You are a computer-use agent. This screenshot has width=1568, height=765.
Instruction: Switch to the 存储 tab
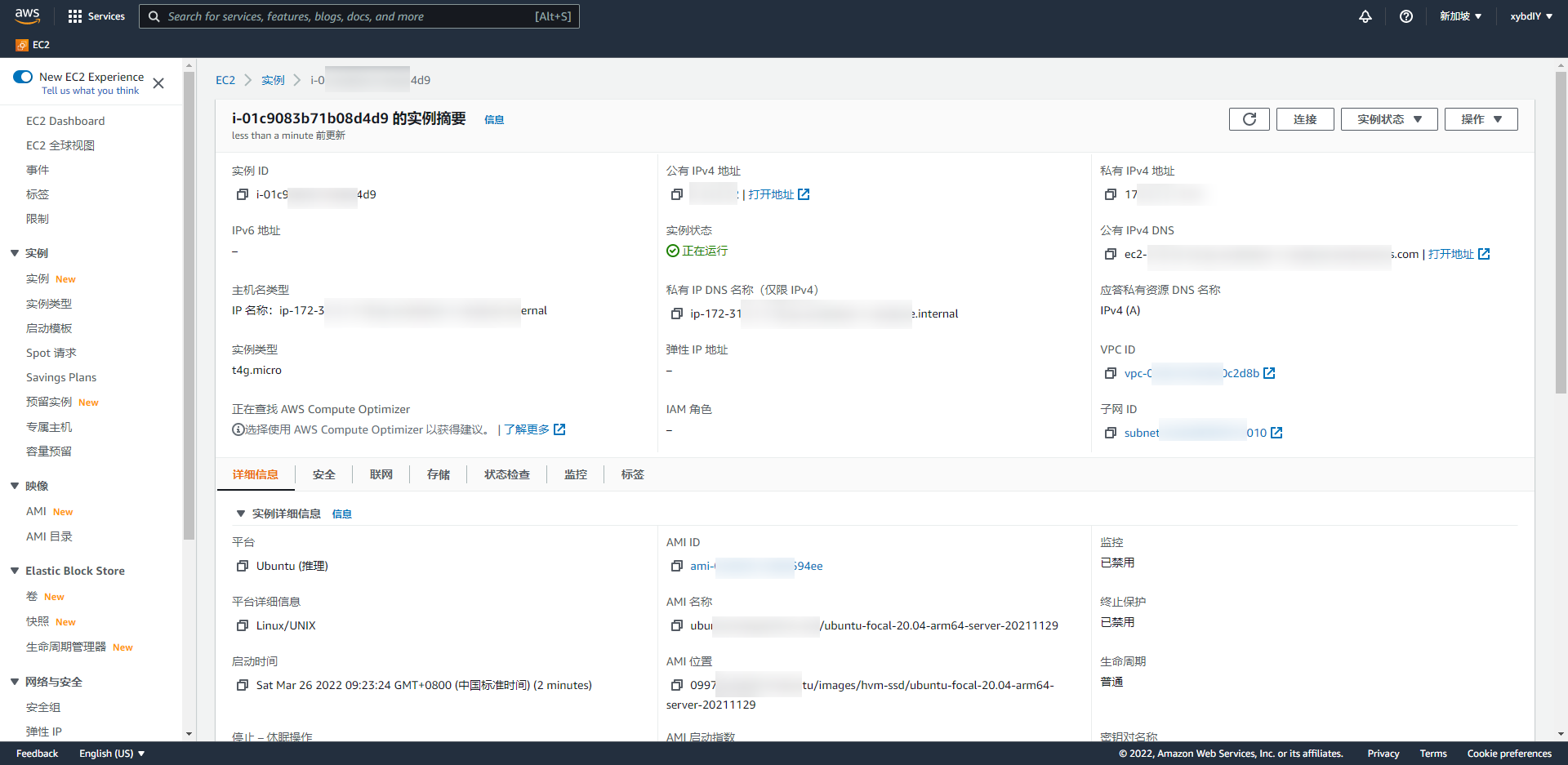point(439,474)
